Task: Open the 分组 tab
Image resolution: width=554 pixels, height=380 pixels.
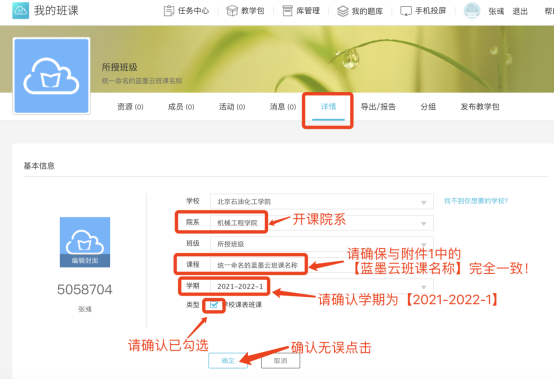Action: [428, 107]
